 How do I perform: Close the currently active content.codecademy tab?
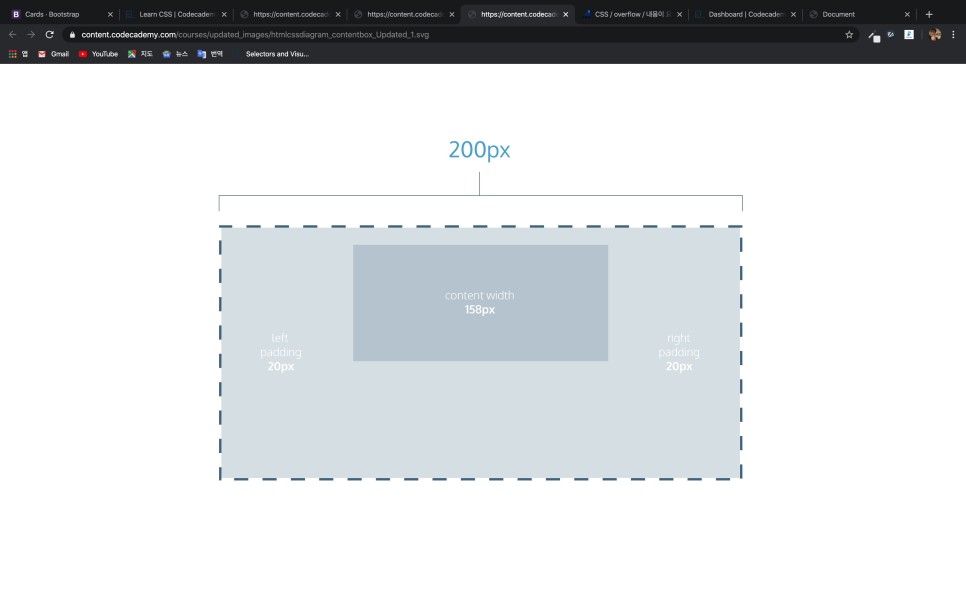pos(566,14)
